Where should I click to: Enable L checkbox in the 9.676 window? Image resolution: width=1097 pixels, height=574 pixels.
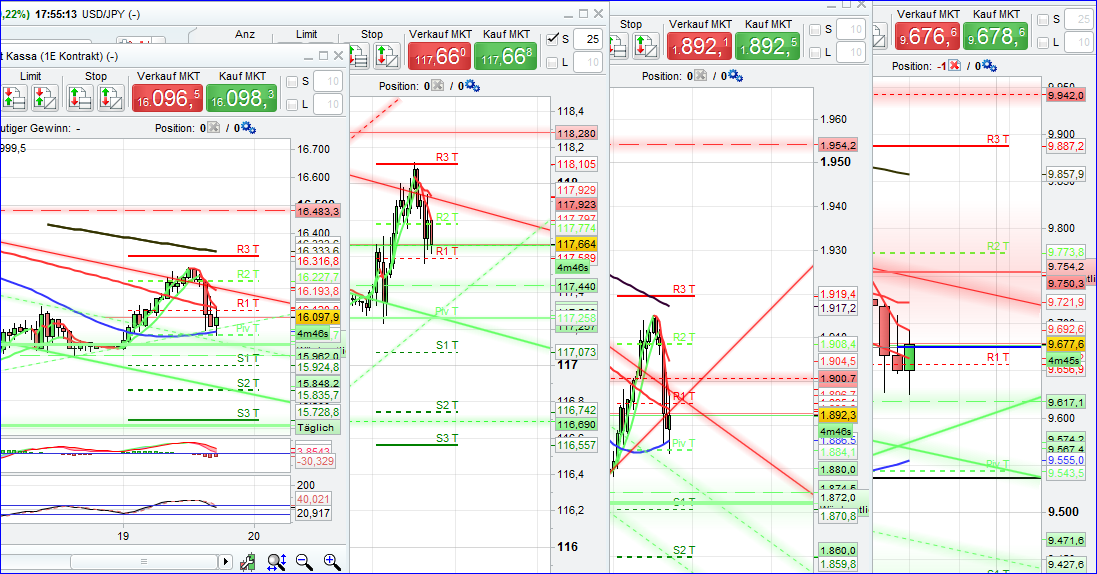1043,42
